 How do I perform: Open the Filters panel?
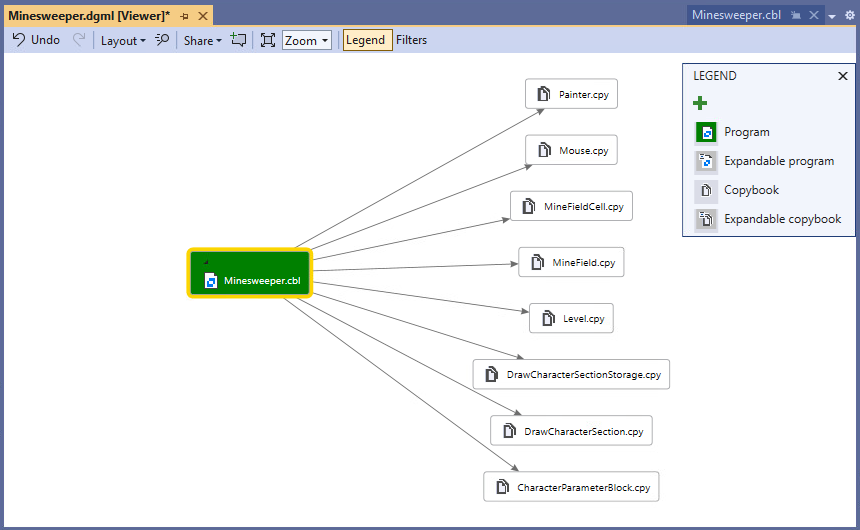coord(411,40)
